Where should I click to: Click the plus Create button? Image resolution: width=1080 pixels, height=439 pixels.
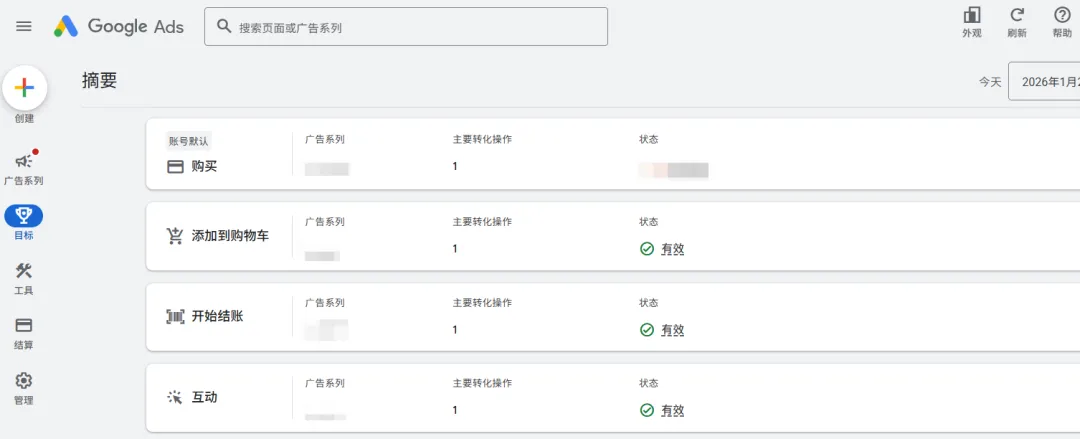click(x=24, y=88)
